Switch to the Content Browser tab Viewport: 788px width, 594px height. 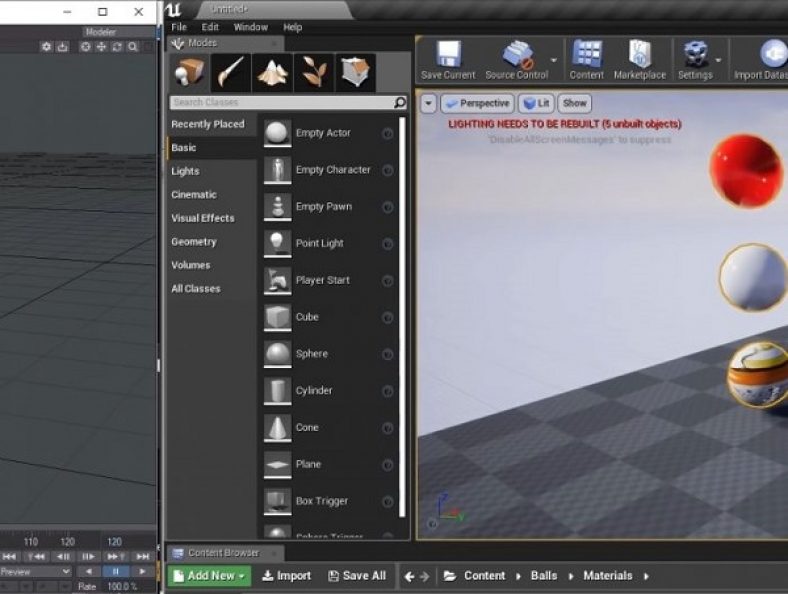[x=222, y=553]
